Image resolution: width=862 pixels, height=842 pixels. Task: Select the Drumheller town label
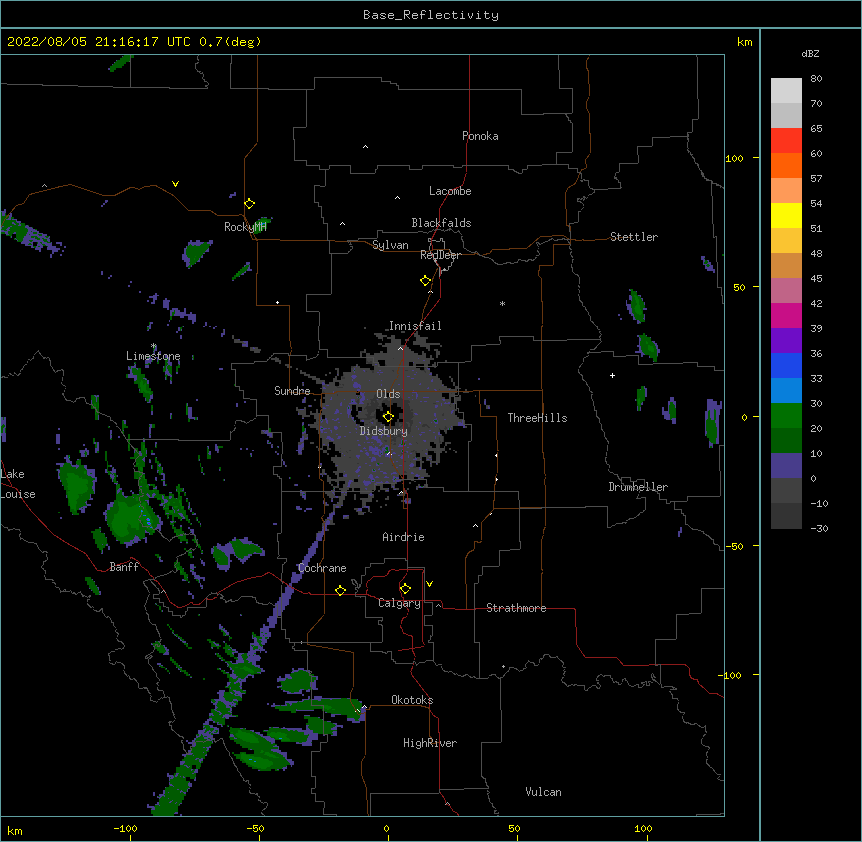[x=638, y=487]
